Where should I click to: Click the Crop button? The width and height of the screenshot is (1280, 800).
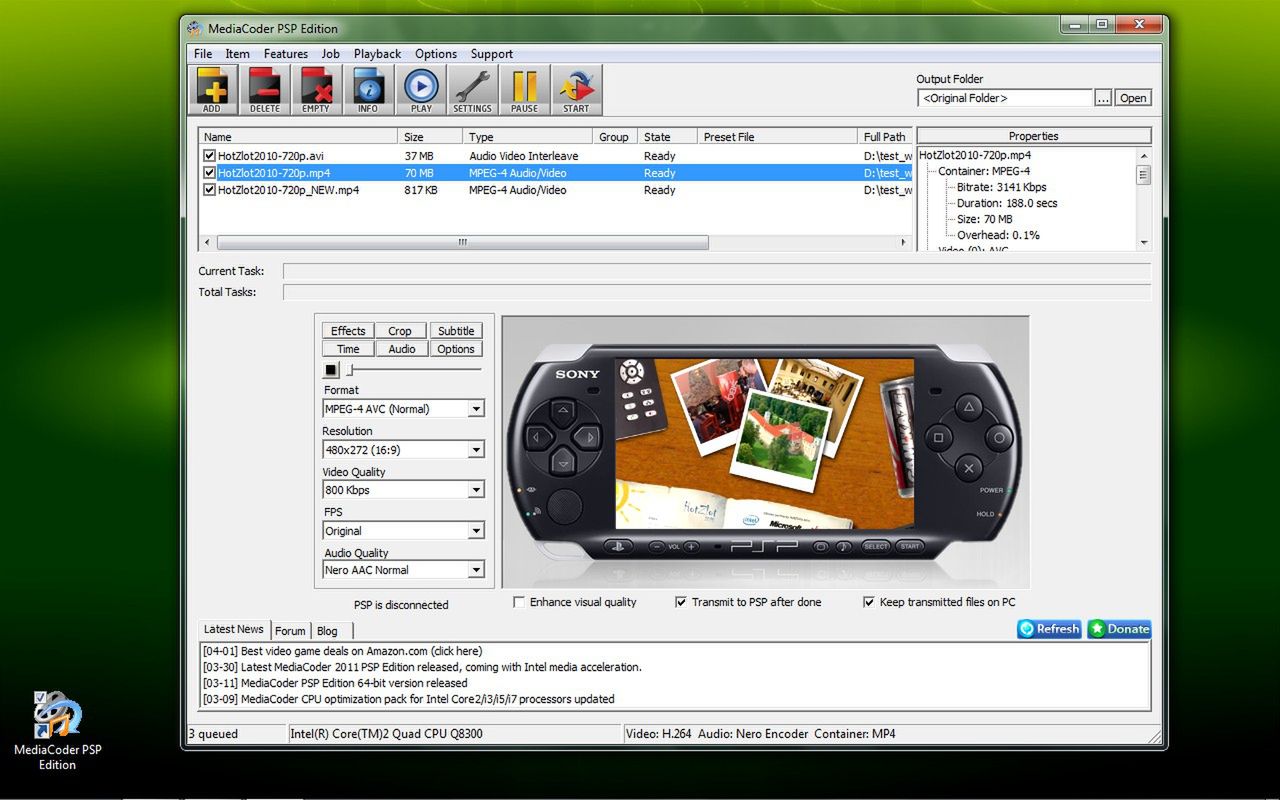point(400,331)
